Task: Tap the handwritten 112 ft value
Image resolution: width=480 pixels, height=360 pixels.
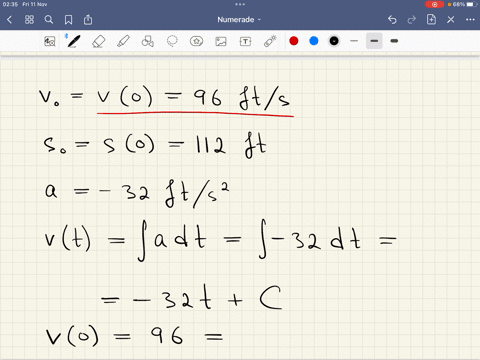Action: click(x=231, y=146)
